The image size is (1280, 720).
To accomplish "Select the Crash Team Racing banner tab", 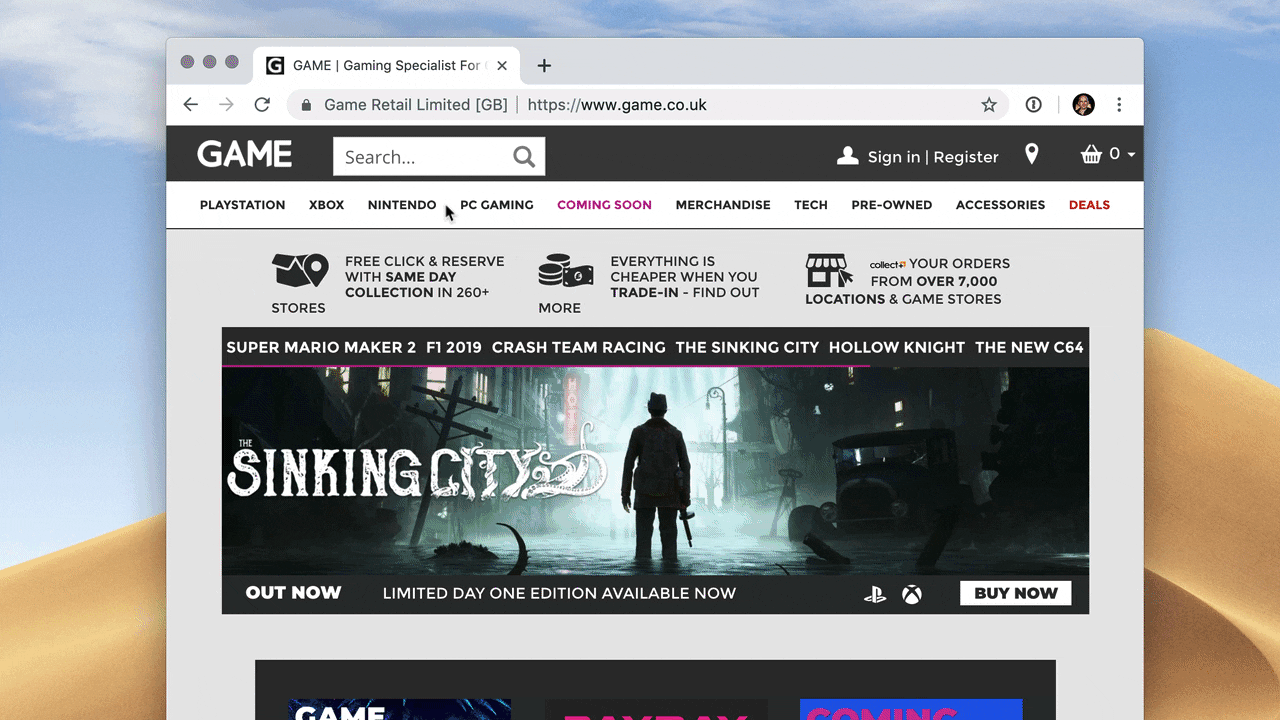I will tap(579, 348).
